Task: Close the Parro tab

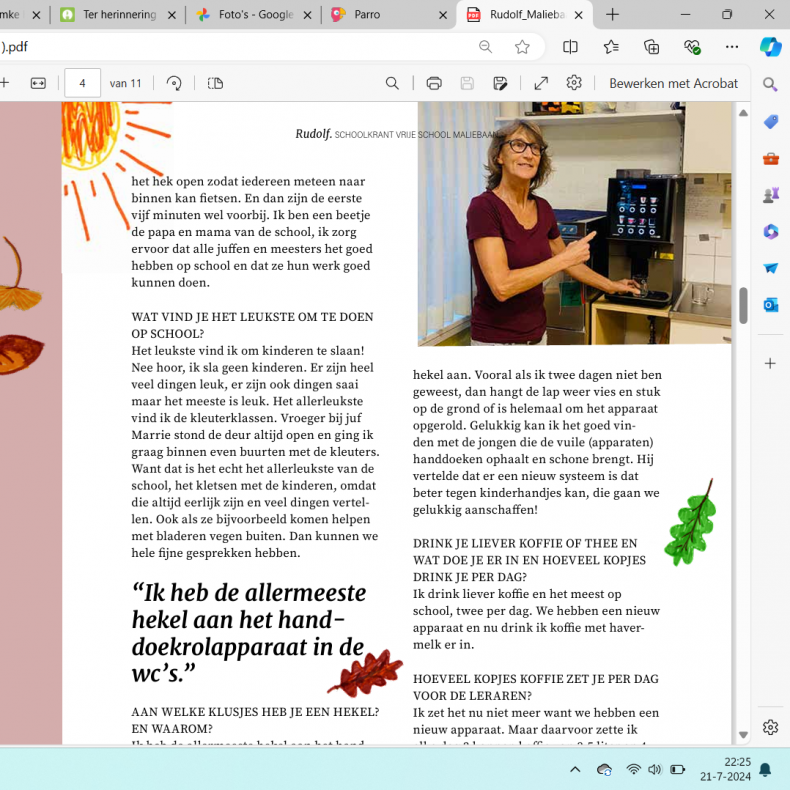Action: coord(443,15)
